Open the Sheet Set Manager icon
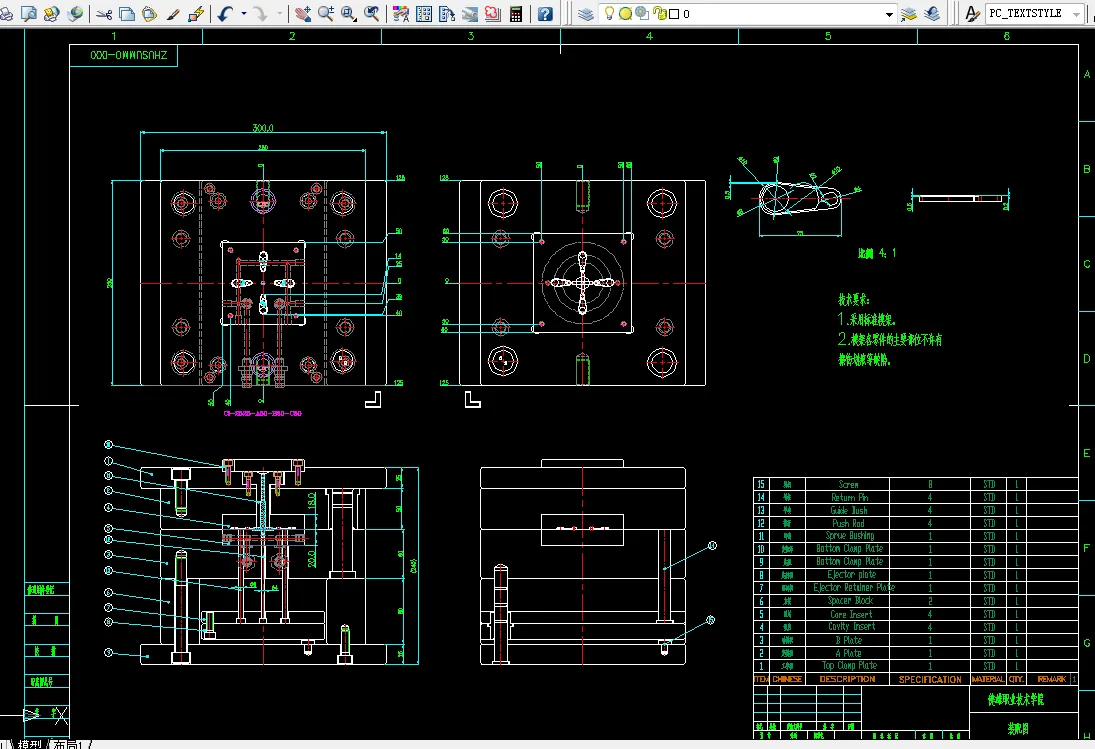Image resolution: width=1095 pixels, height=749 pixels. click(470, 13)
